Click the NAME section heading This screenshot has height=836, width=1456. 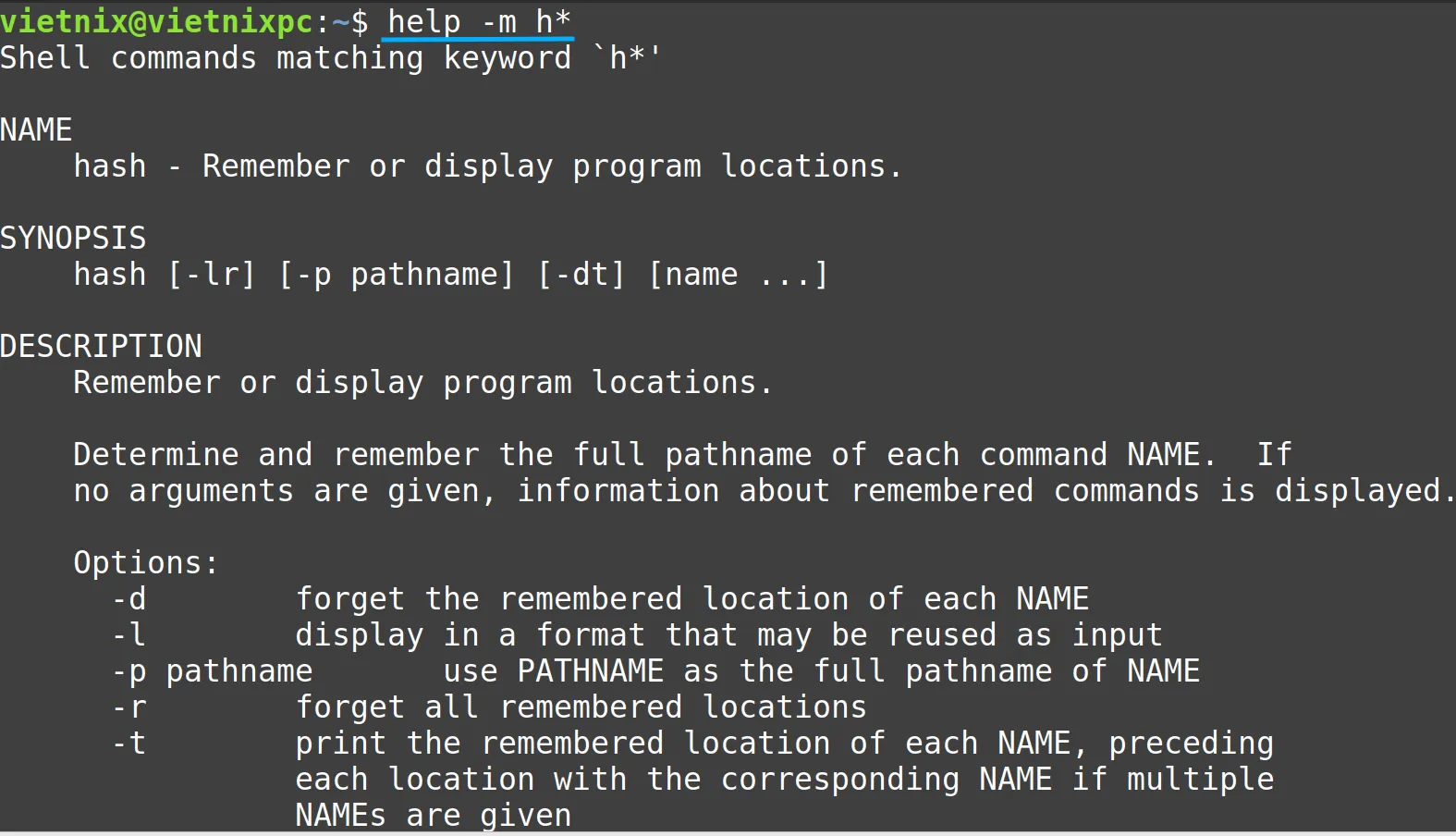point(36,129)
